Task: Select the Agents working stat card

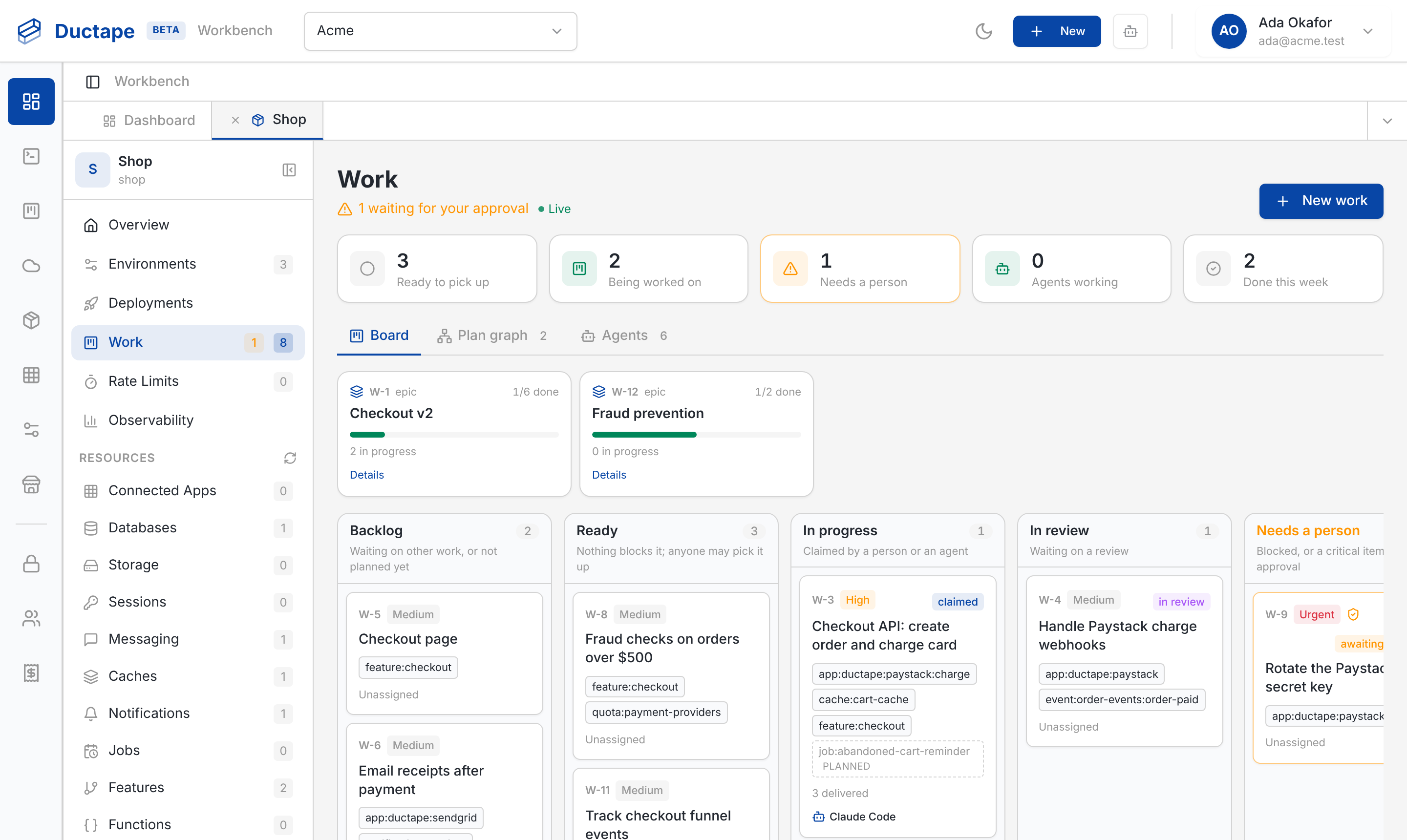Action: 1071,269
